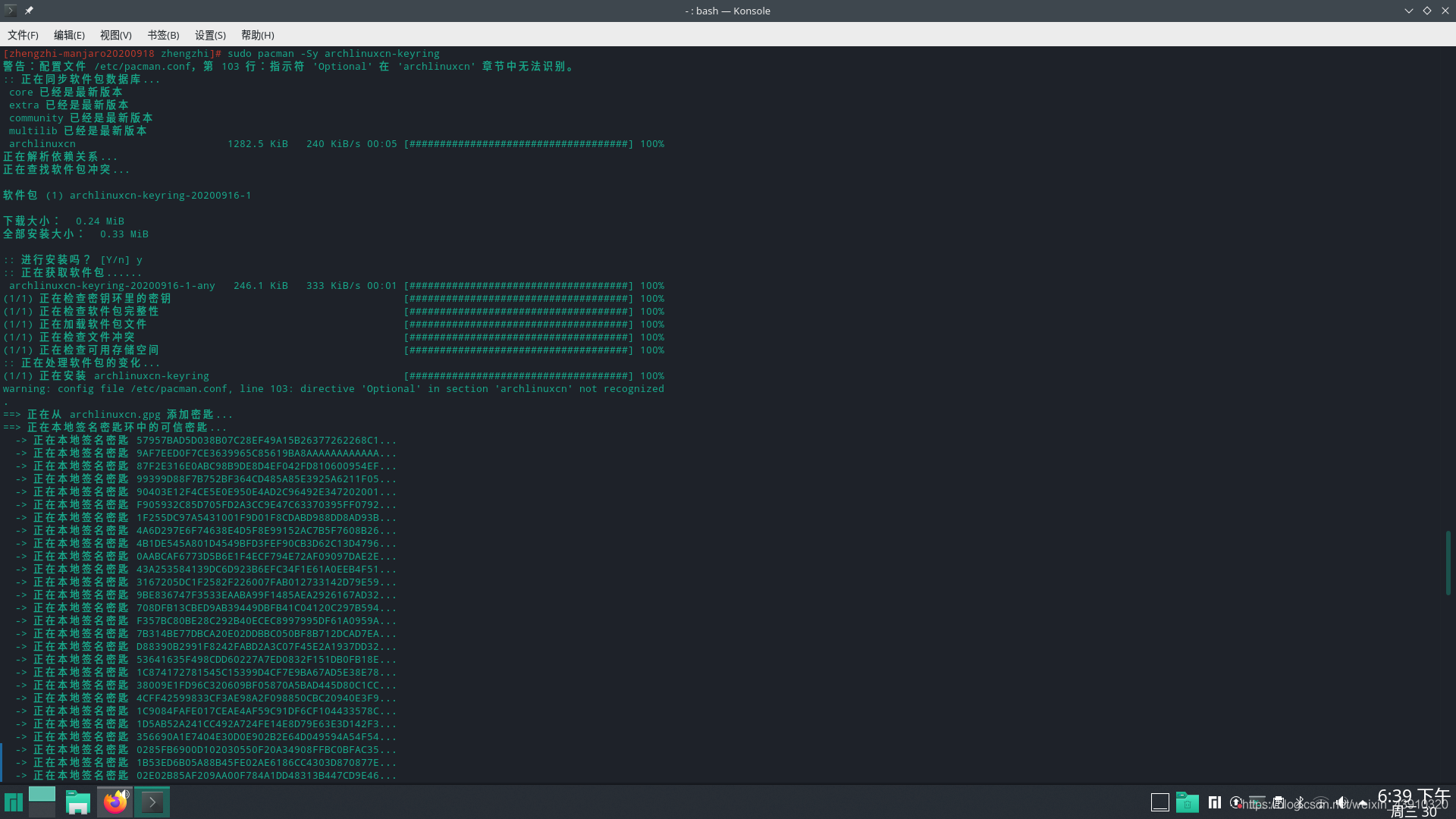1456x819 pixels.
Task: Click the Konsole window icon in title bar
Action: (11, 11)
